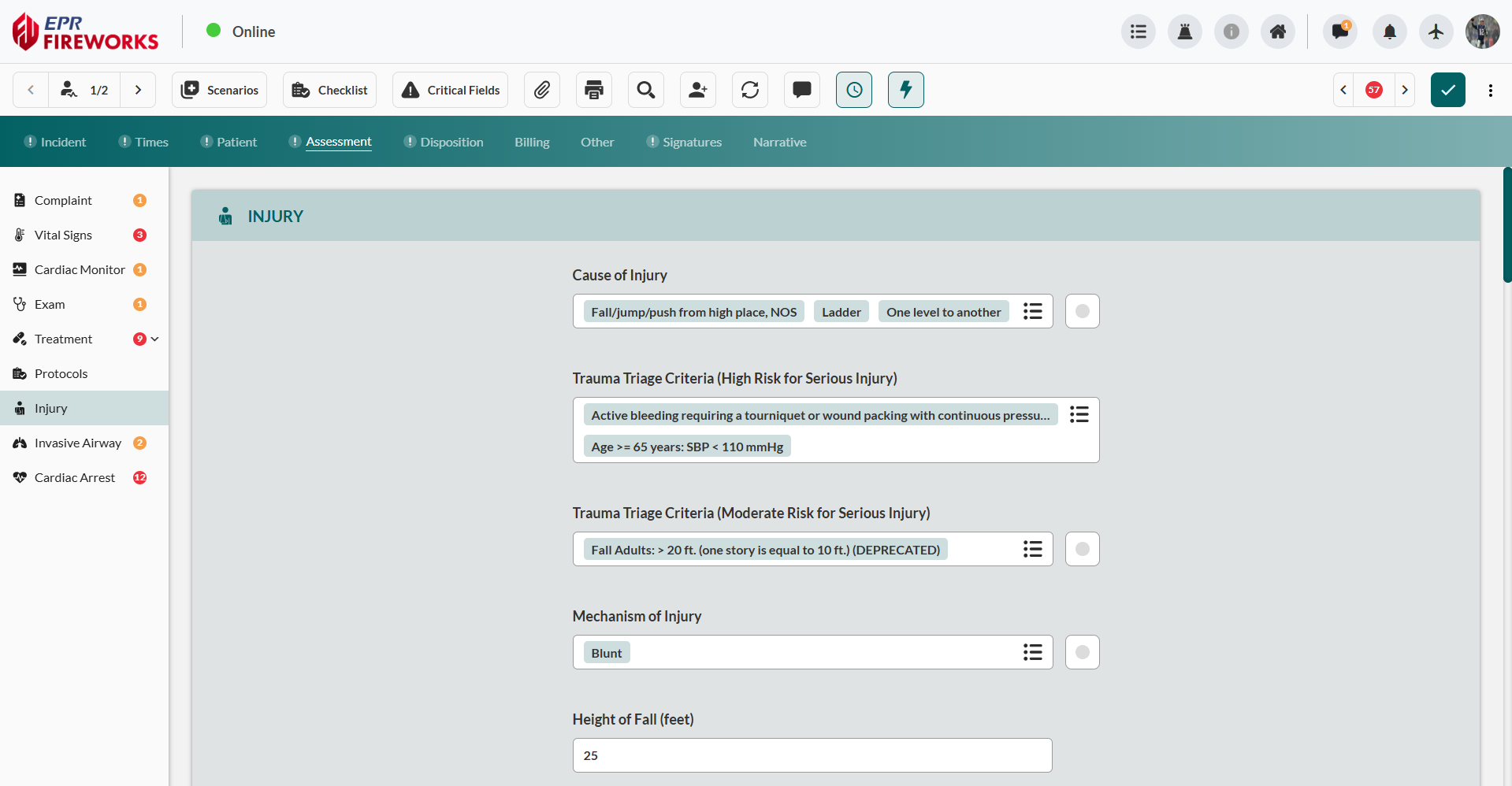Toggle the circle next to Mechanism of Injury

1082,651
